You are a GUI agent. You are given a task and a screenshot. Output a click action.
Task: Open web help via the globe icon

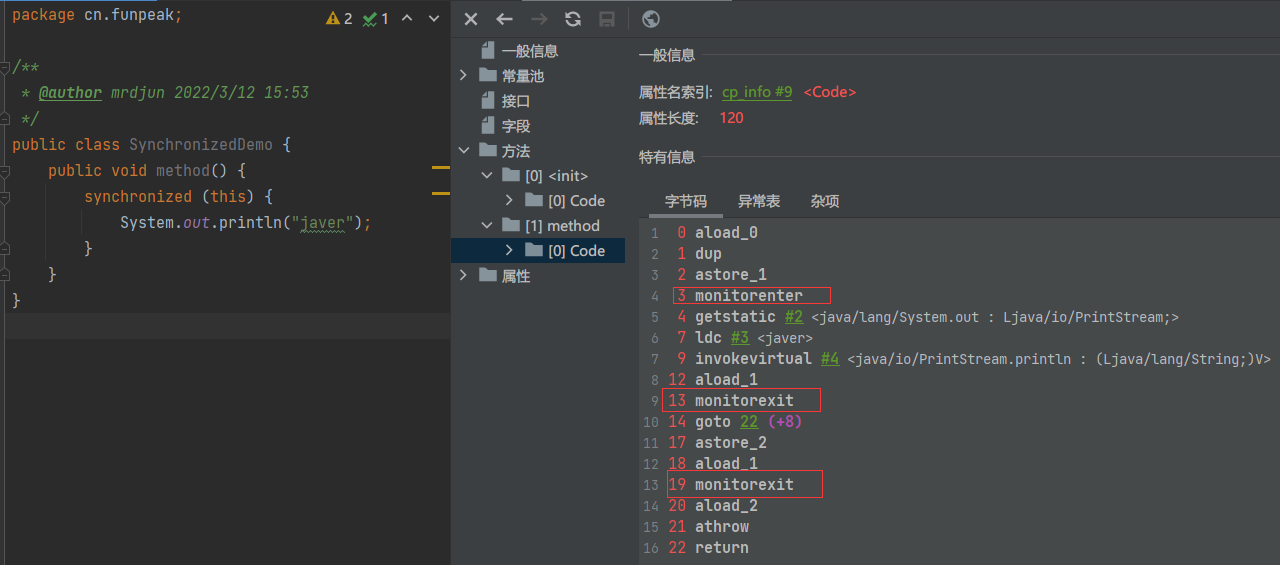650,19
